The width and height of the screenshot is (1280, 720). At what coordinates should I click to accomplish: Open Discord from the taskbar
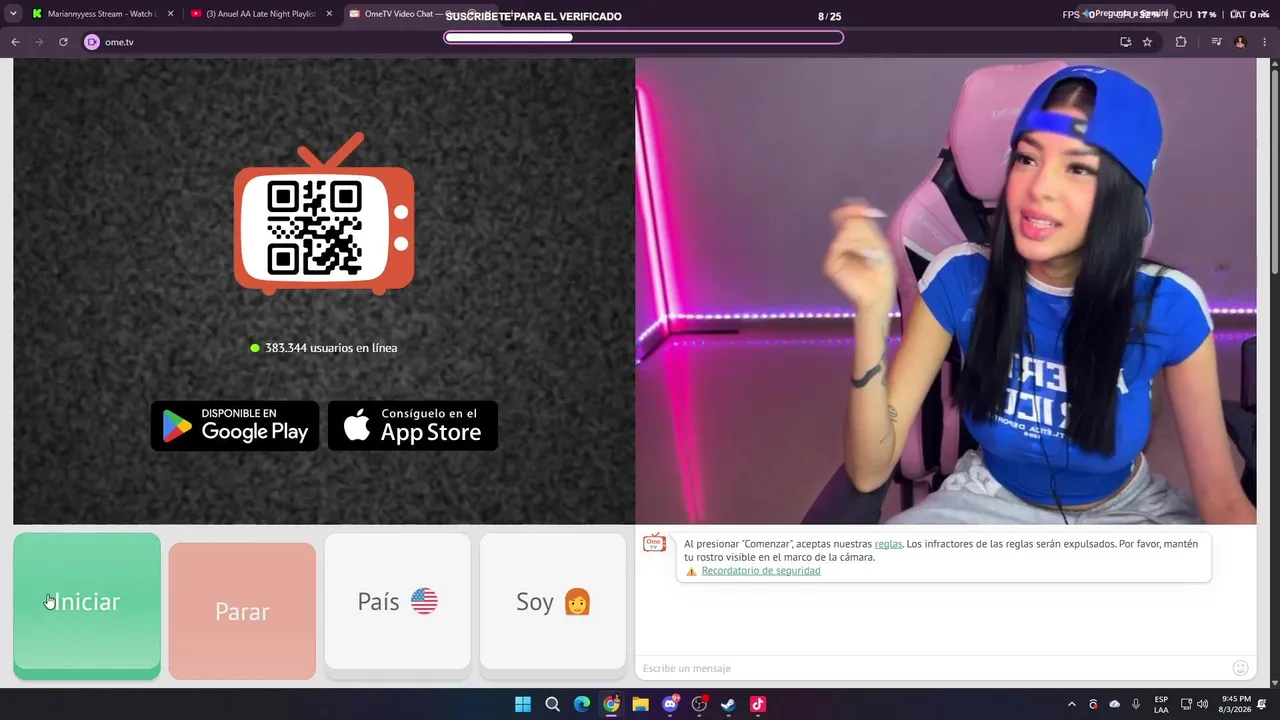(670, 704)
